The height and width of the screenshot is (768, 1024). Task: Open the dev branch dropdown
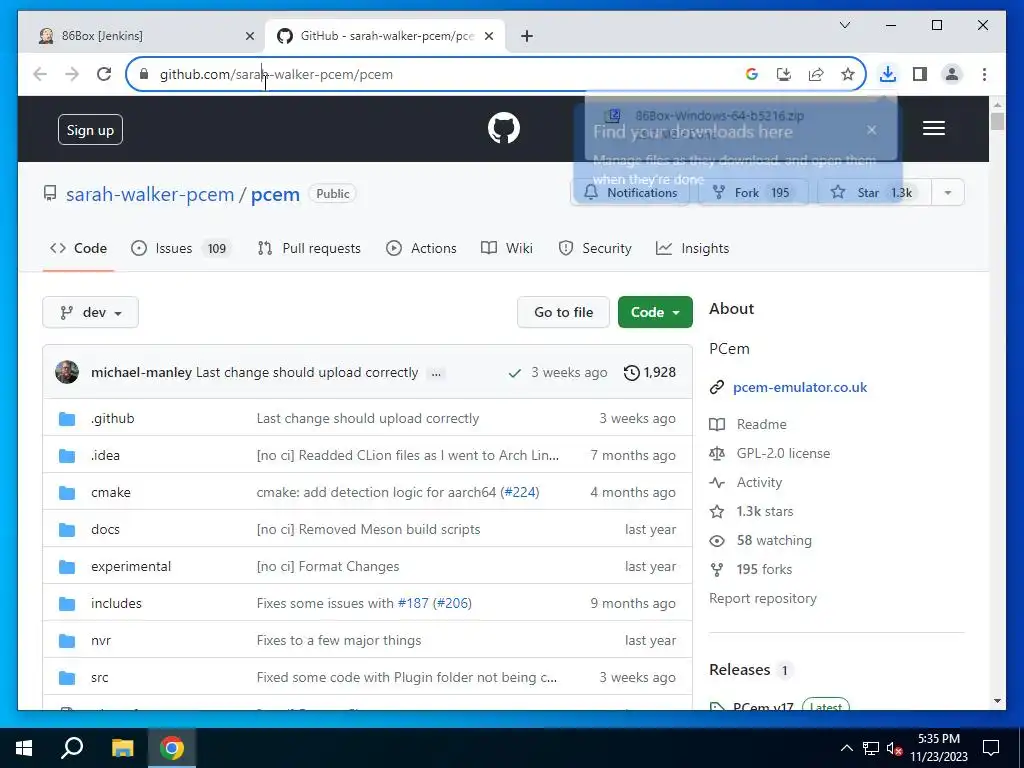pos(90,312)
